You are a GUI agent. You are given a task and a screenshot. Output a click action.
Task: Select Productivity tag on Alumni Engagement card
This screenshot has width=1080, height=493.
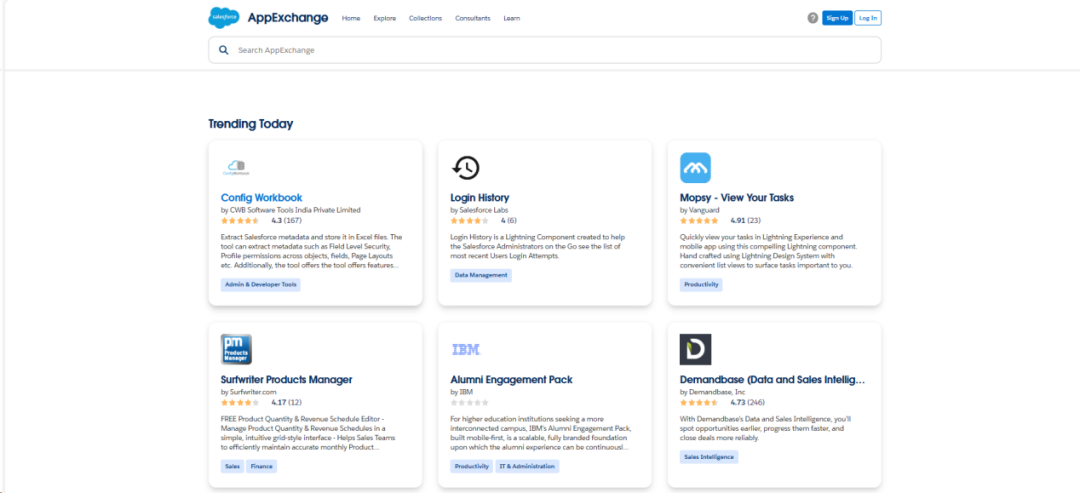(472, 466)
